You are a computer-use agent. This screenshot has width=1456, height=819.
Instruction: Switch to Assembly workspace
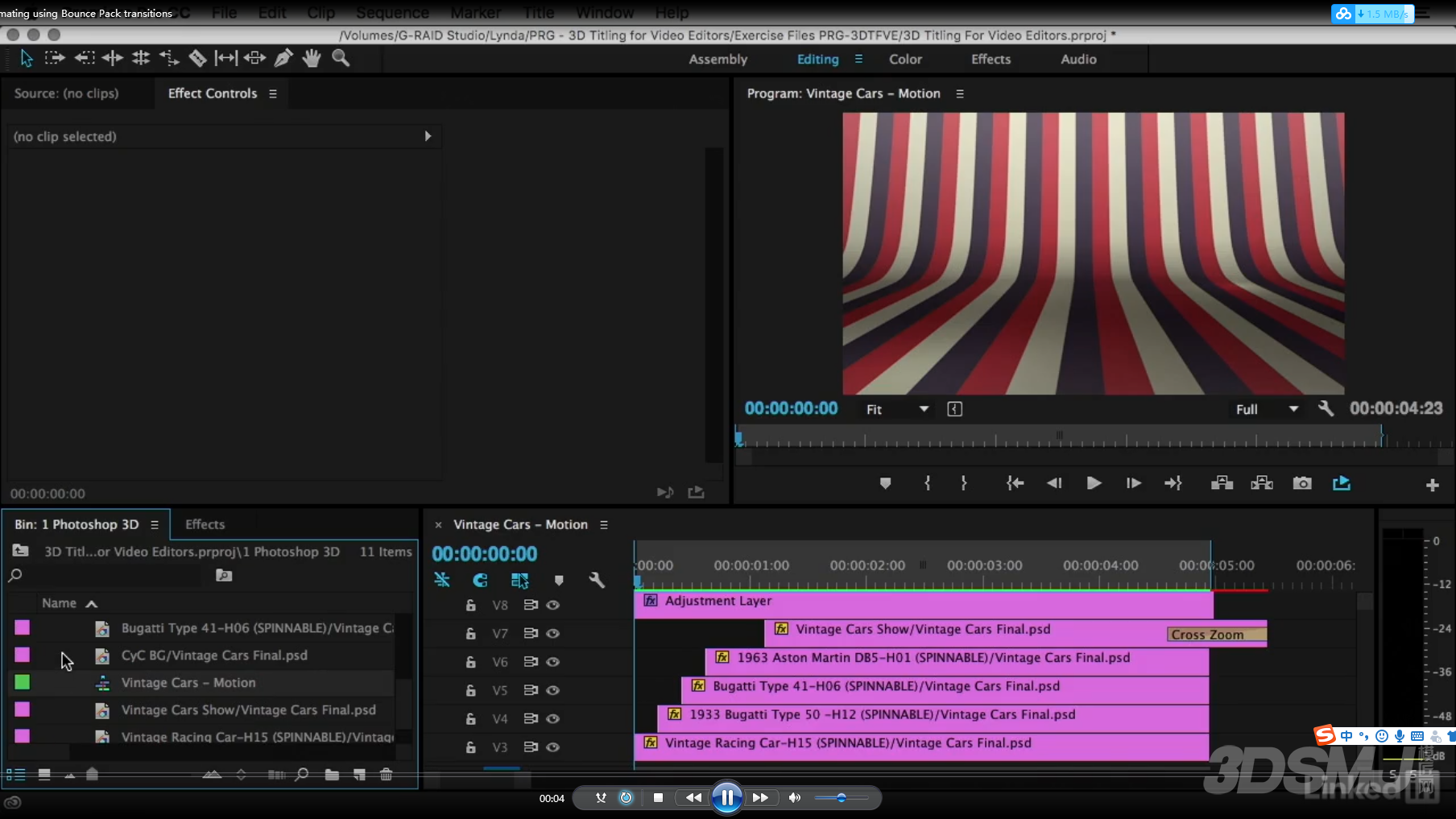click(718, 59)
